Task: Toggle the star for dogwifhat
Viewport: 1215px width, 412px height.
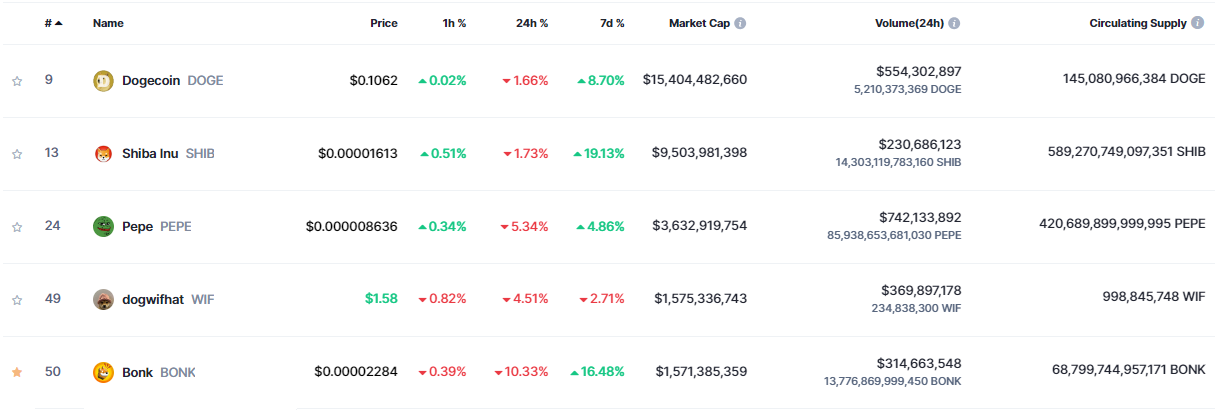Action: click(x=17, y=299)
